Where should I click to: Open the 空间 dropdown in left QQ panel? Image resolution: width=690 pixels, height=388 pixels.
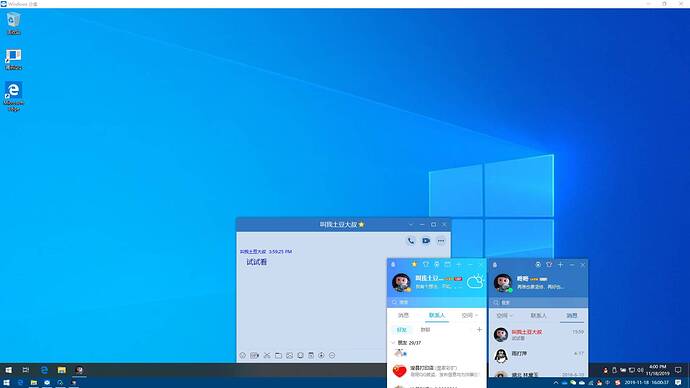tap(469, 315)
